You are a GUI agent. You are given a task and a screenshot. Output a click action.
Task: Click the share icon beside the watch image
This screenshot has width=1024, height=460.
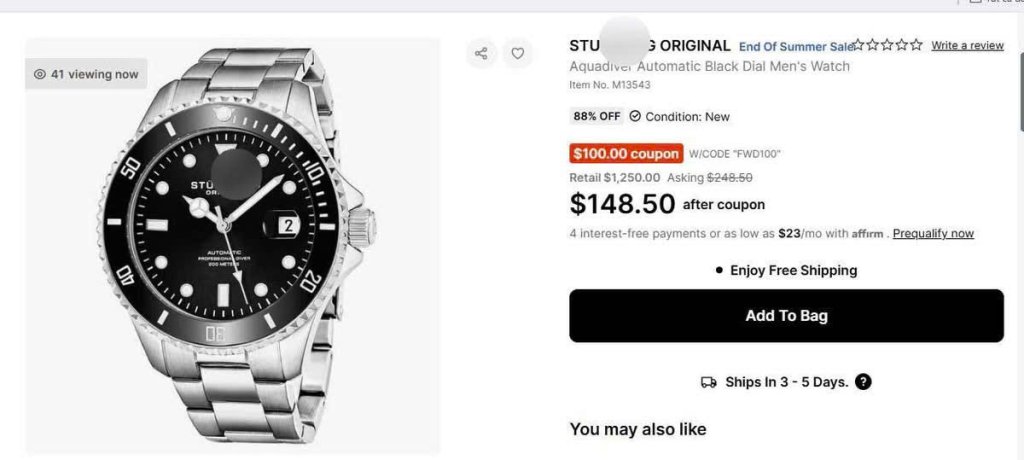pos(481,54)
